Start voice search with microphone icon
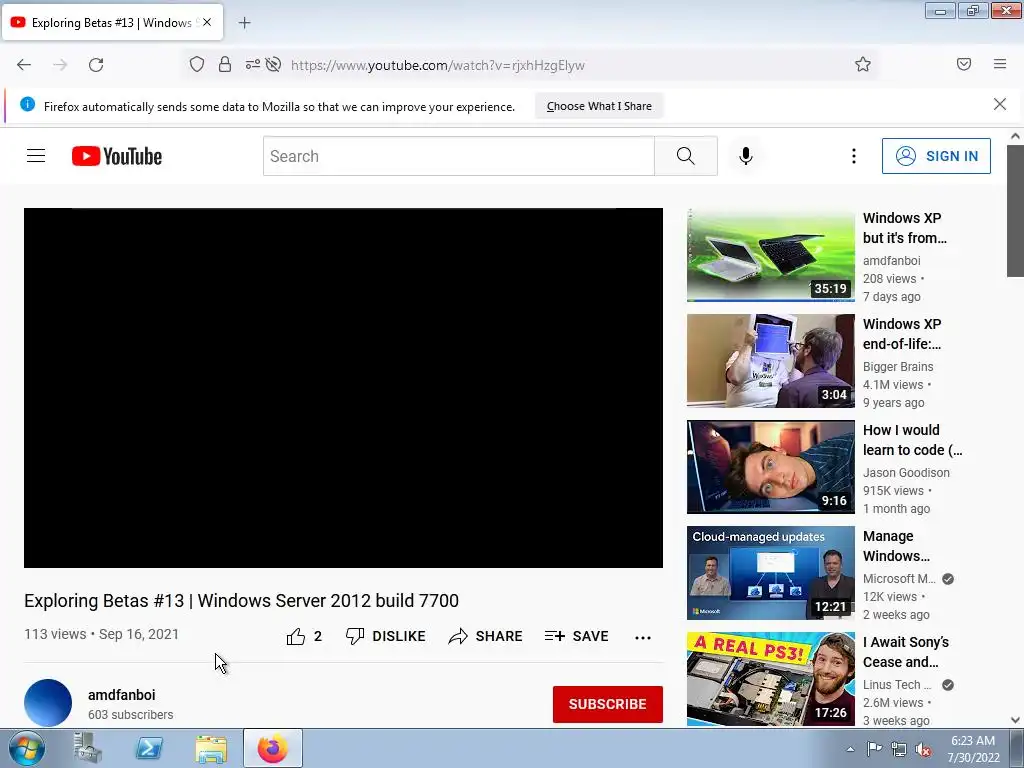 pos(746,156)
